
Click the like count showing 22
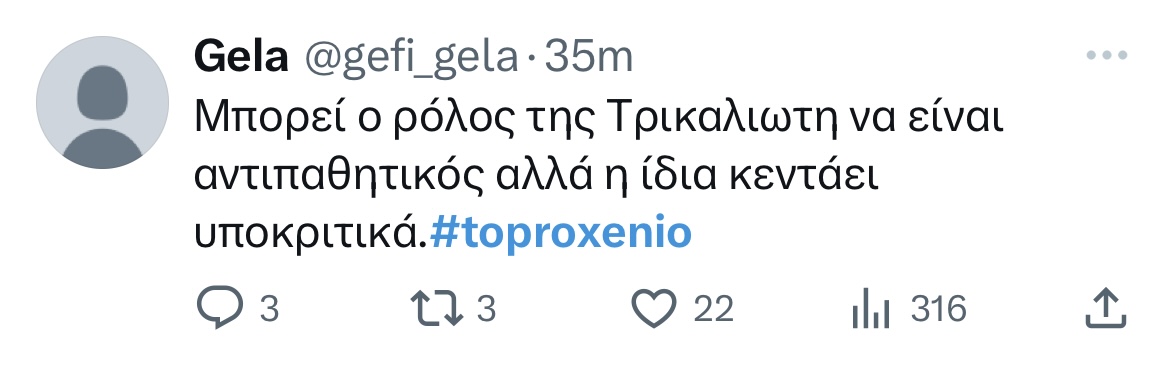713,309
